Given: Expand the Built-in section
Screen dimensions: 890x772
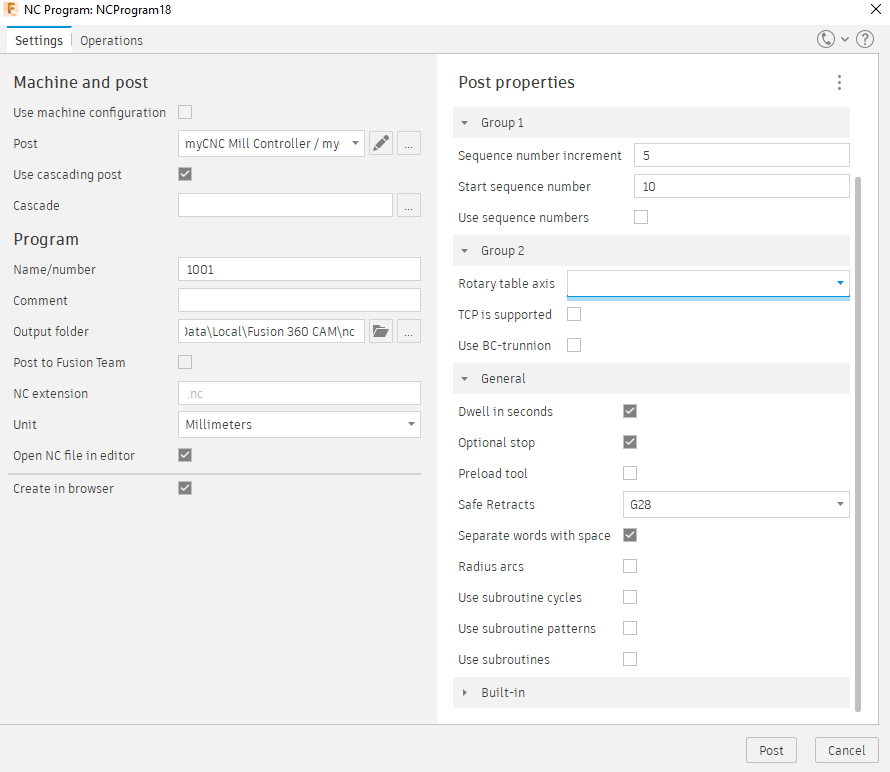Looking at the screenshot, I should coord(466,692).
